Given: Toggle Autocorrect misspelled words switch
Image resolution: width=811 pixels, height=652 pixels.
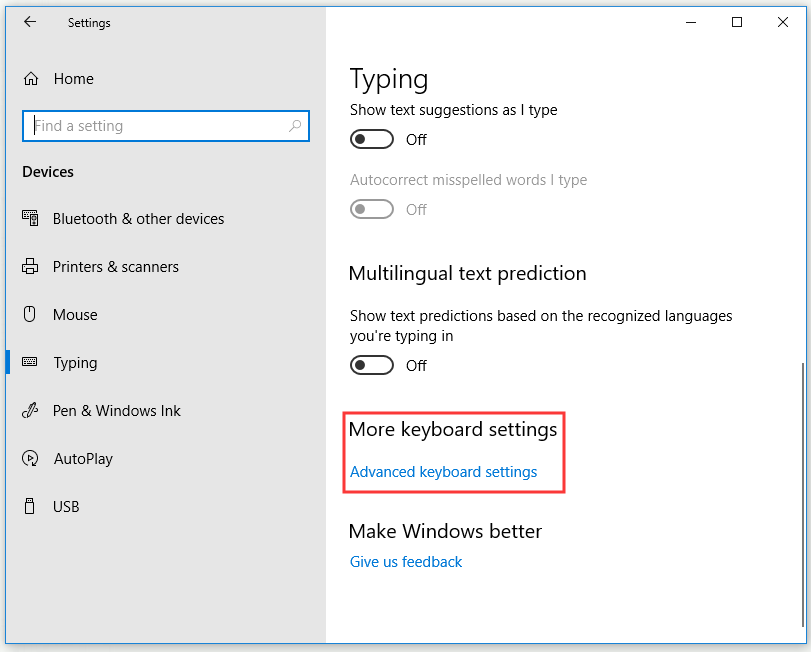Looking at the screenshot, I should (x=371, y=209).
